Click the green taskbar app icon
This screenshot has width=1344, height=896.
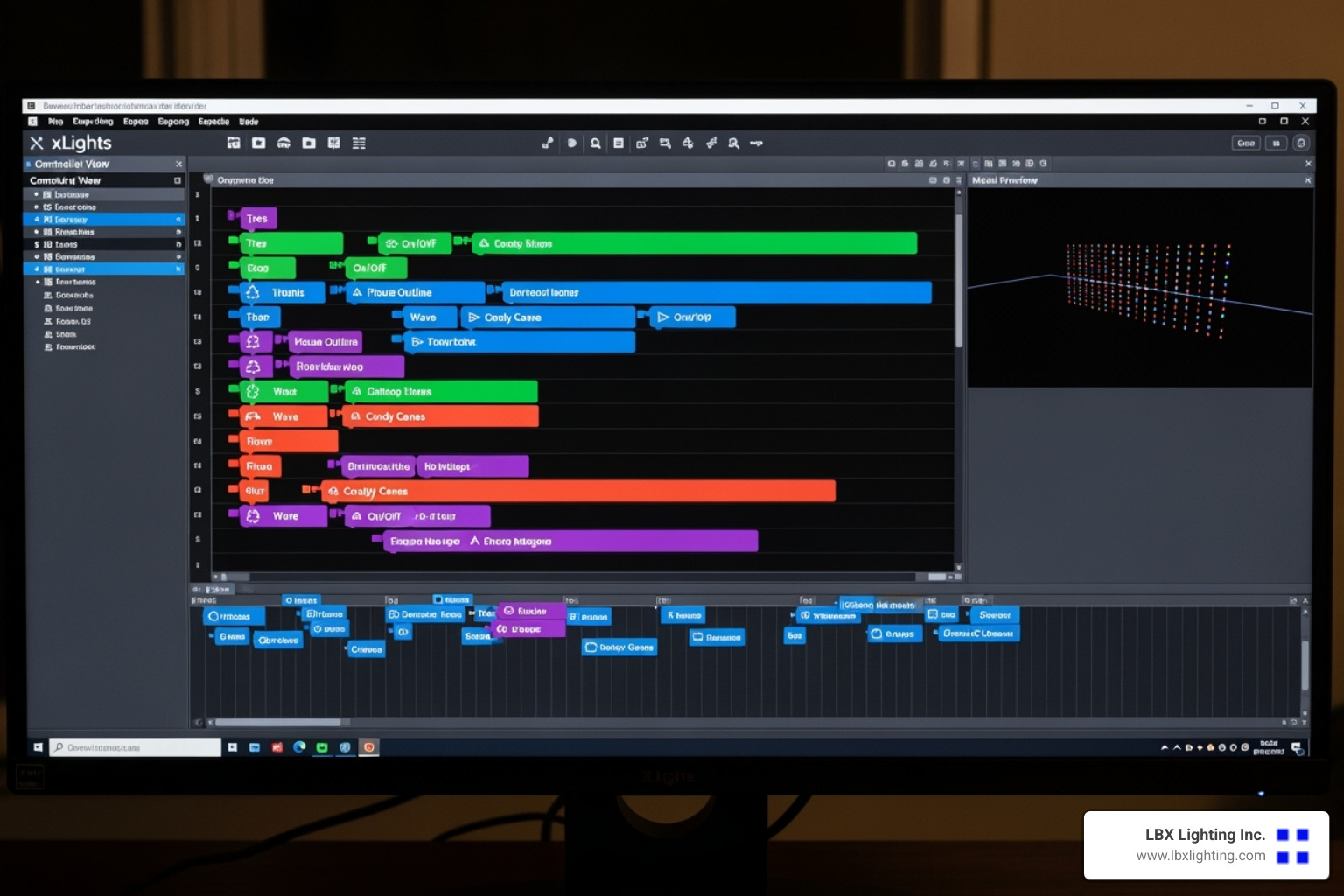(x=322, y=747)
